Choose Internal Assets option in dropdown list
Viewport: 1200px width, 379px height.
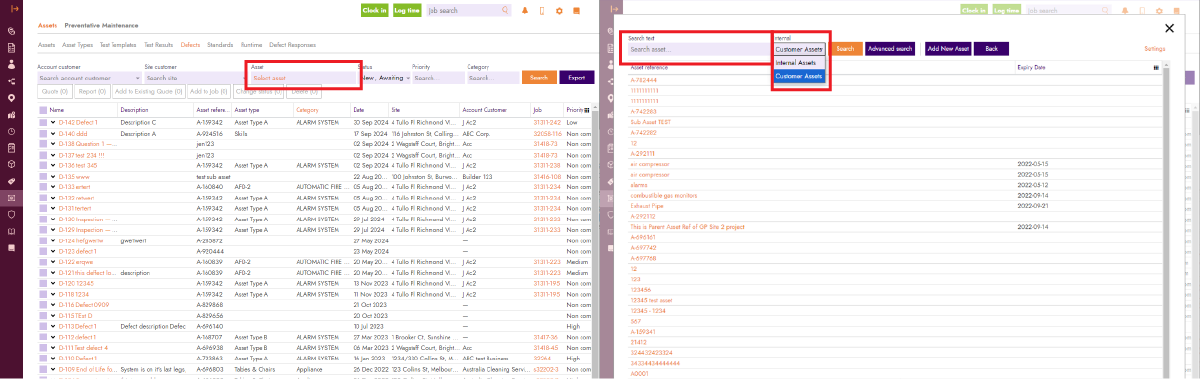(x=799, y=62)
